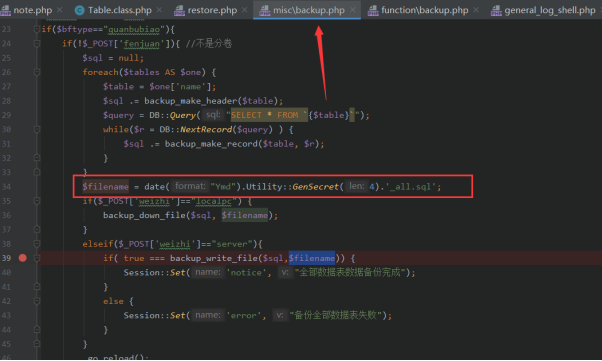Click the "server" string on line 38
The image size is (602, 361).
(x=232, y=244)
